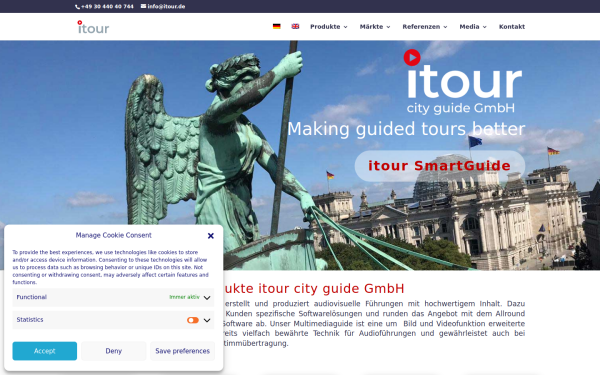Toggle the Statistics cookie switch
Image resolution: width=600 pixels, height=375 pixels.
pos(193,320)
